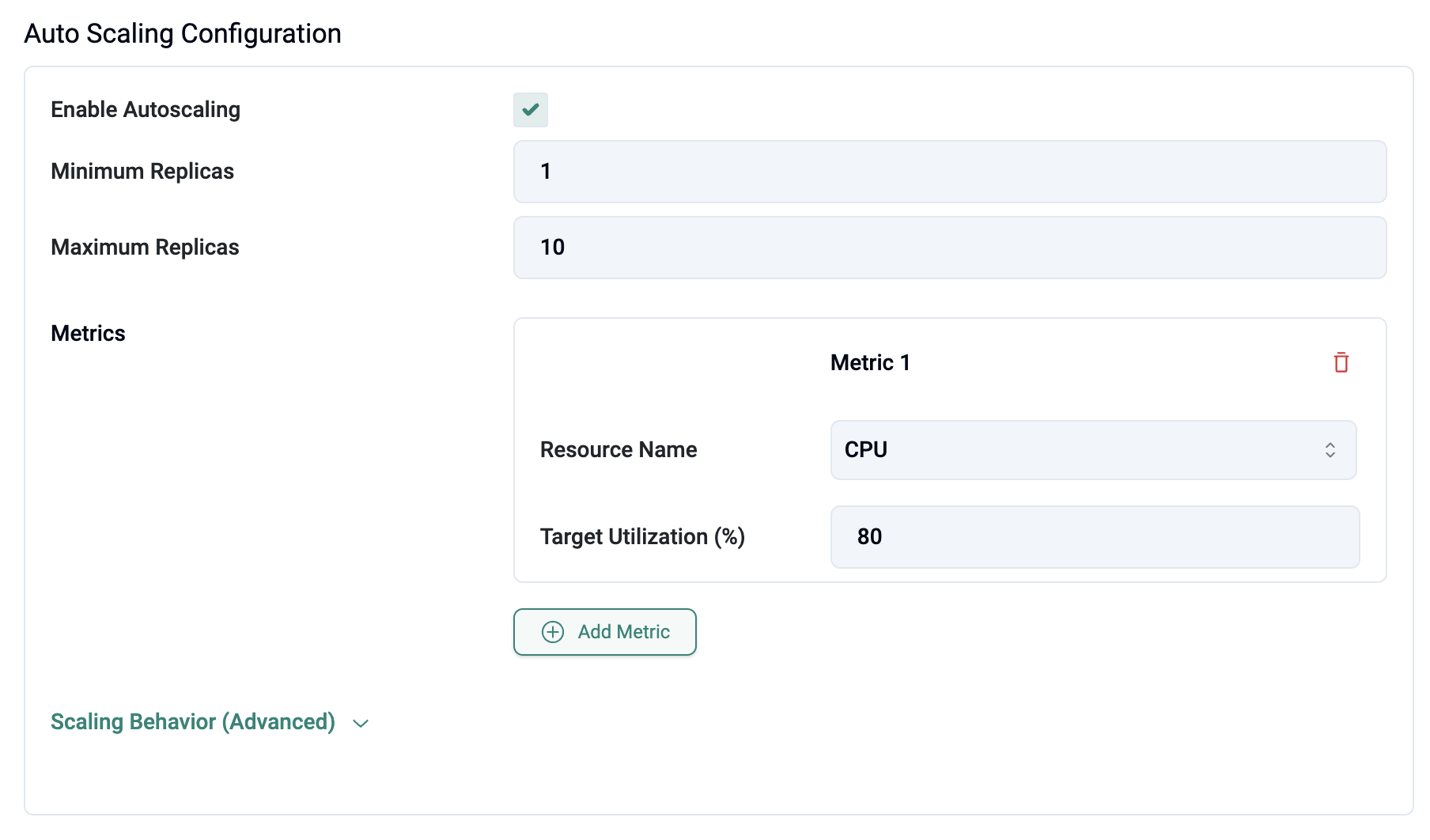Focus the Minimum Replicas input field
The image size is (1430, 840).
[949, 172]
